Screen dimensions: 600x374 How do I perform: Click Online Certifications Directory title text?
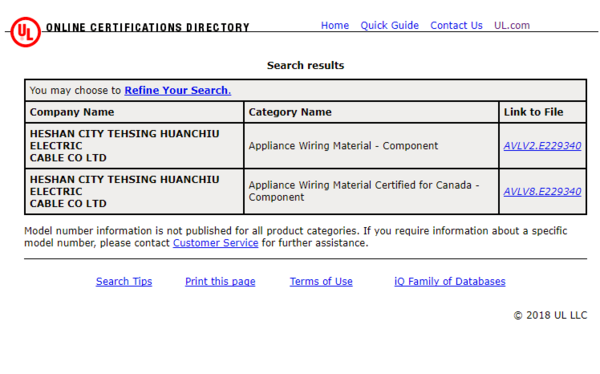click(x=148, y=28)
